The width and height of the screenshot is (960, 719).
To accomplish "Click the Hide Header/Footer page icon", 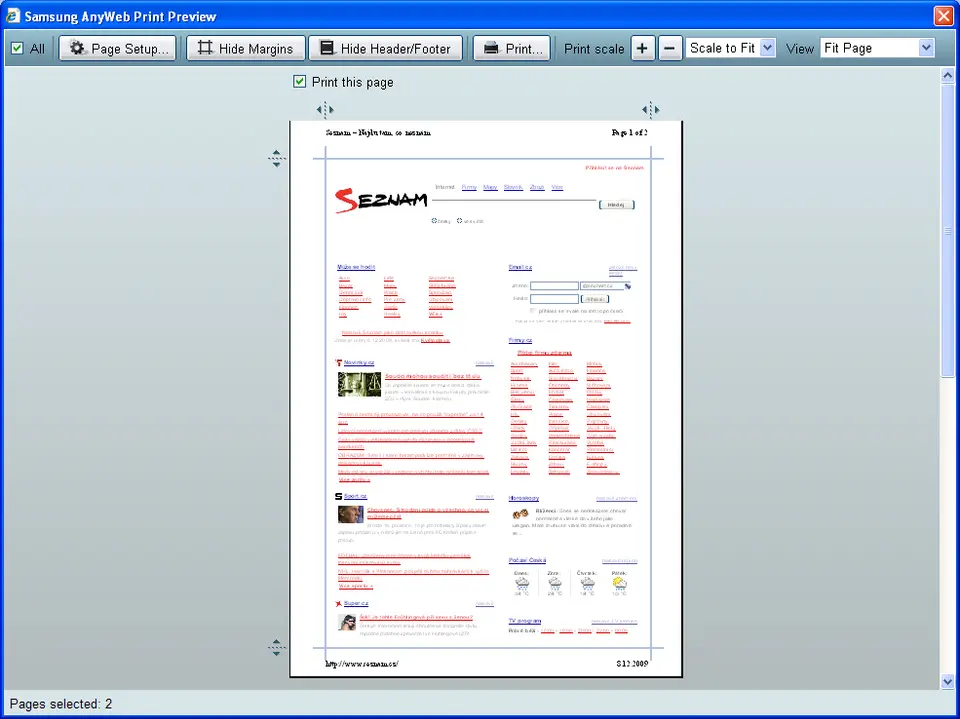I will tap(326, 48).
